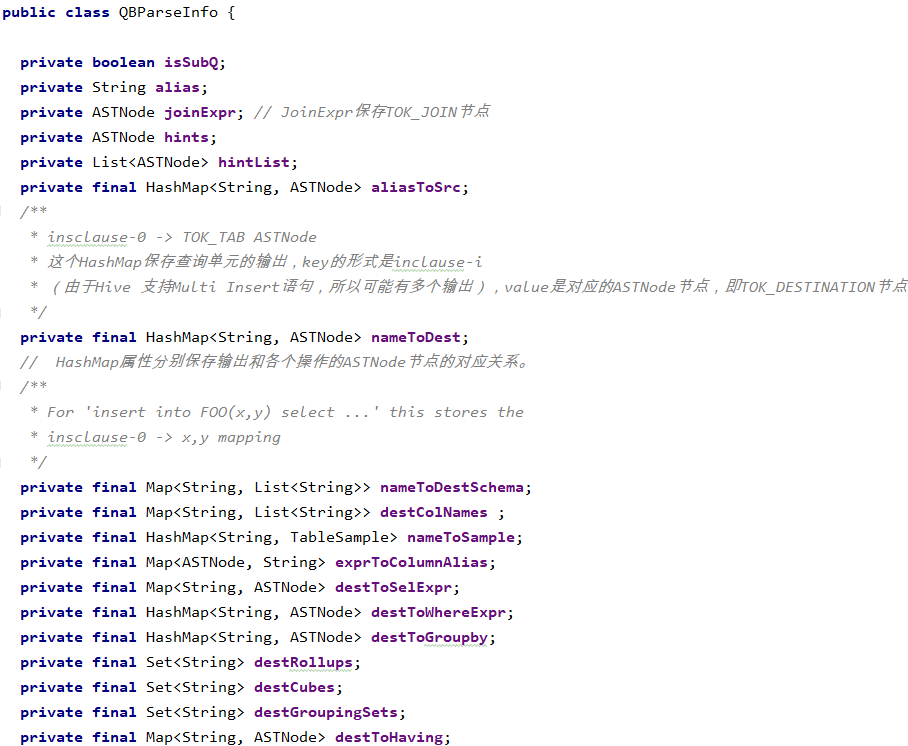Click the destCubes field
908x746 pixels.
coord(294,688)
